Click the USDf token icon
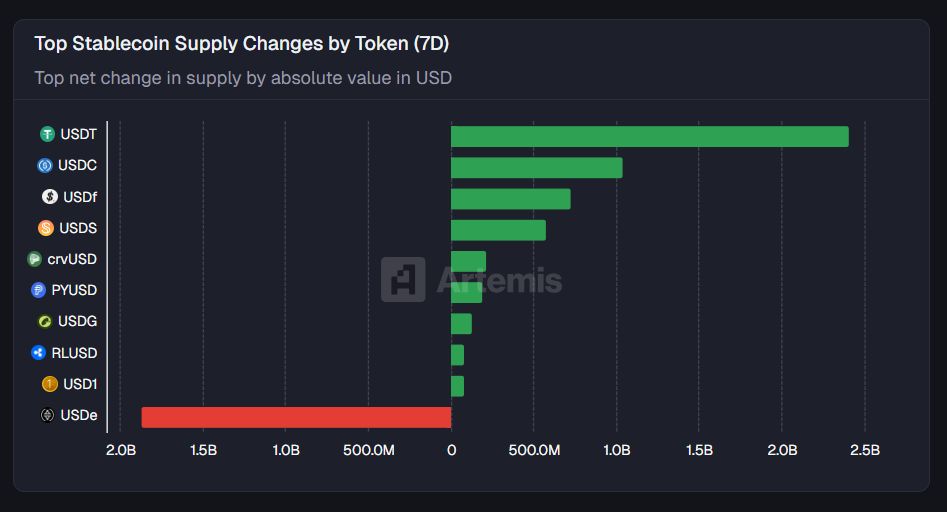Image resolution: width=947 pixels, height=512 pixels. [50, 196]
